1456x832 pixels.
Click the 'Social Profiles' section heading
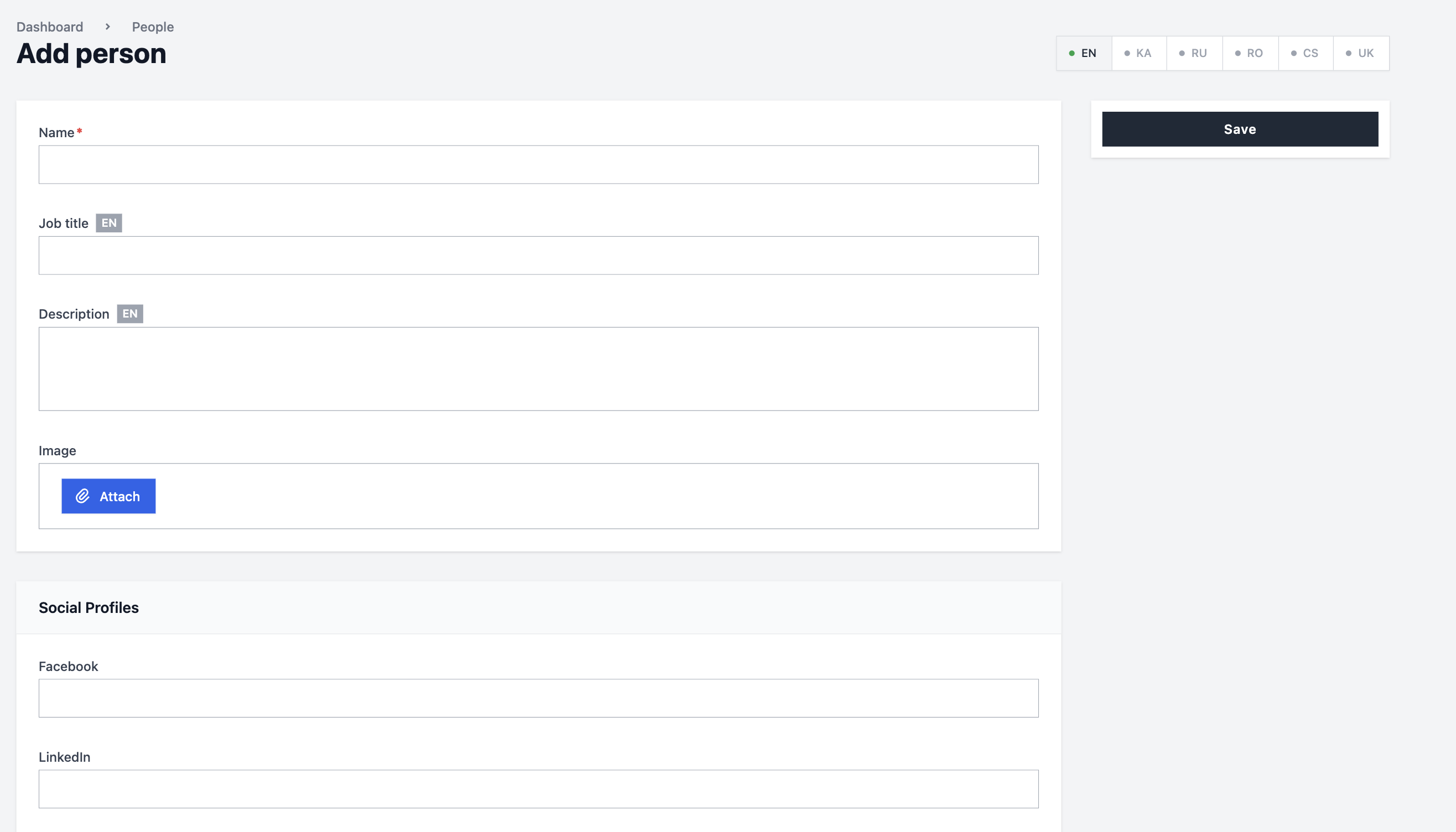89,607
